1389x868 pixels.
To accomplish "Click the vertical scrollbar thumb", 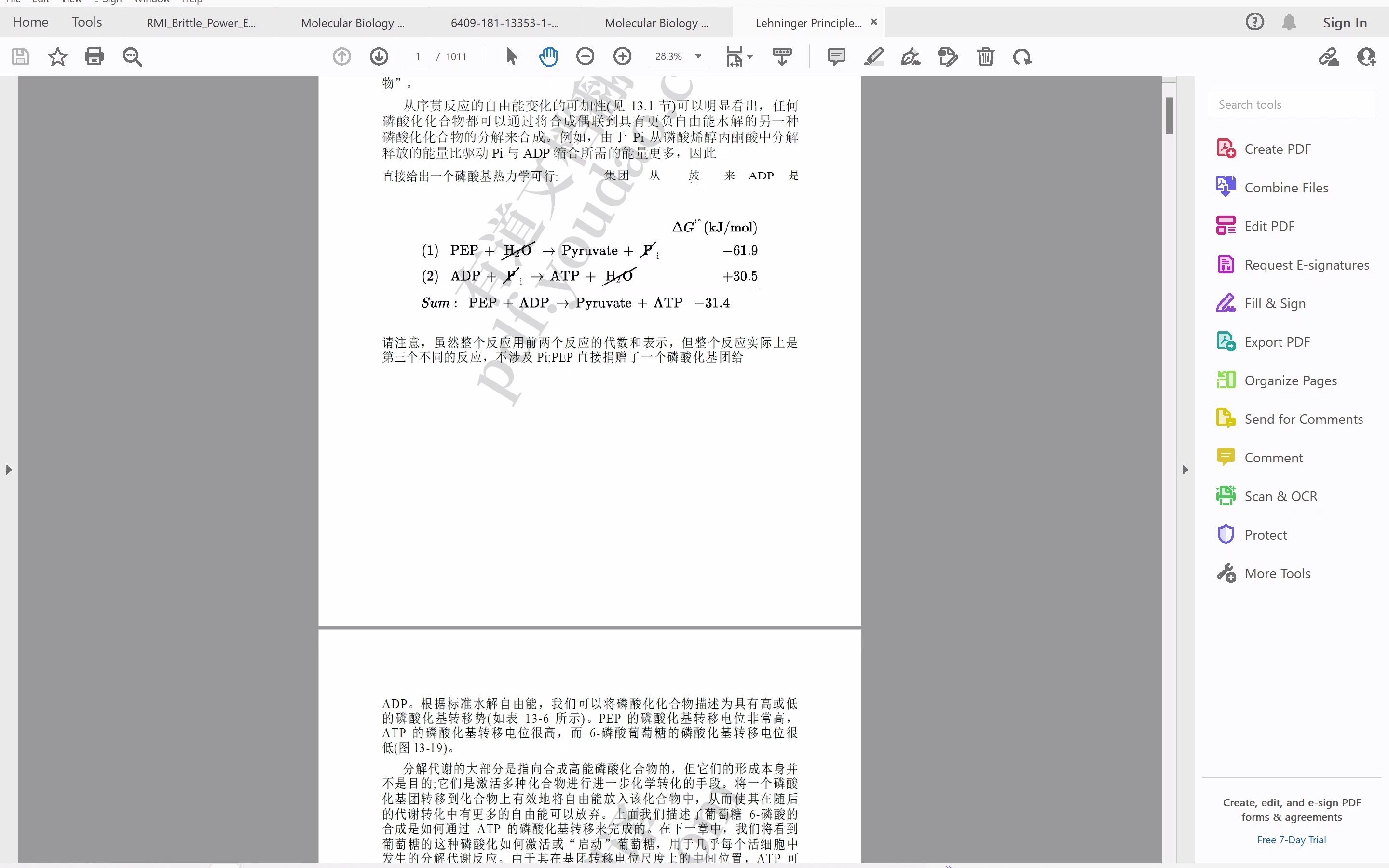I will pyautogui.click(x=1169, y=116).
